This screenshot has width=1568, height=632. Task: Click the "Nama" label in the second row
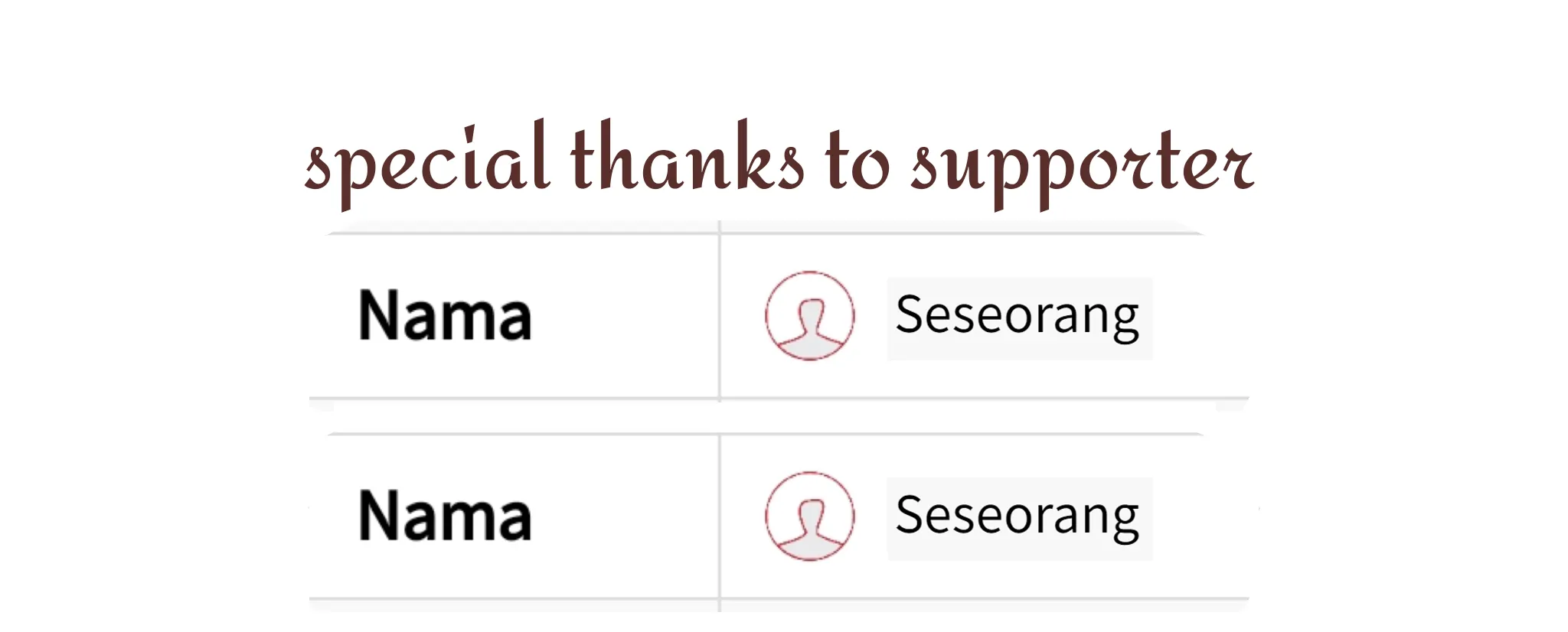point(445,516)
